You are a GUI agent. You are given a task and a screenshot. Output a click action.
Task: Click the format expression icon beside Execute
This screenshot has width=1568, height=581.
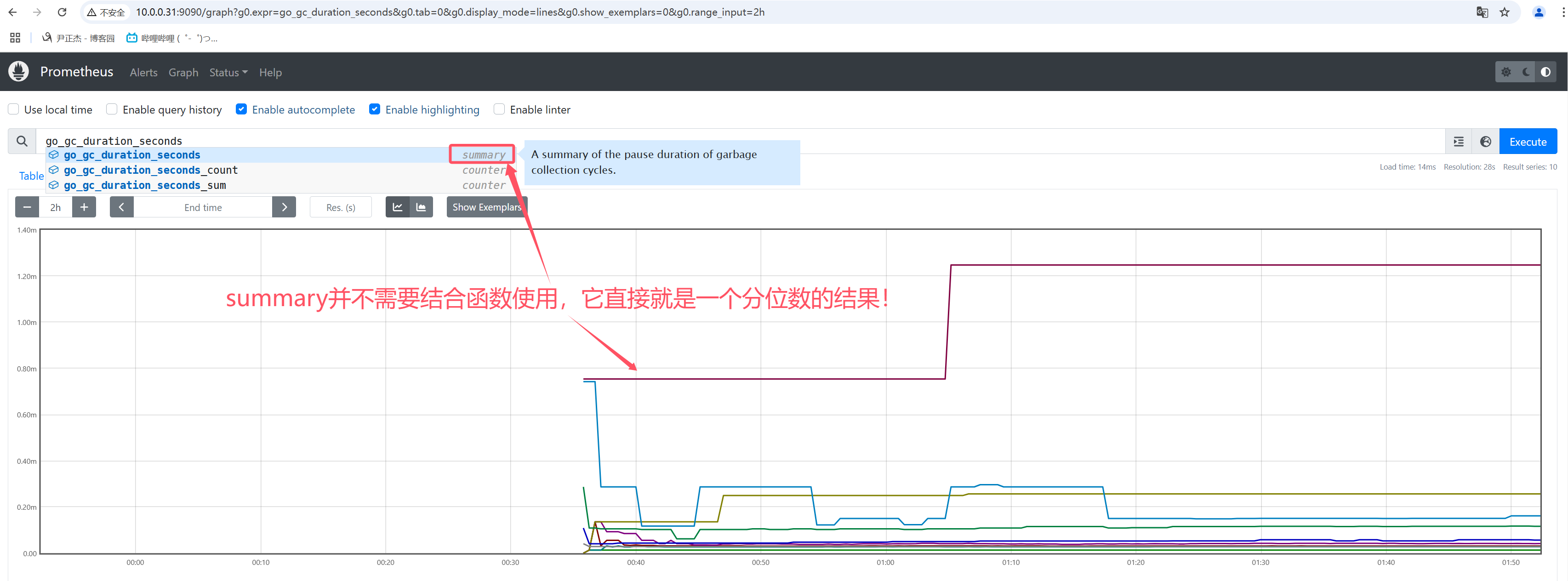coord(1459,142)
